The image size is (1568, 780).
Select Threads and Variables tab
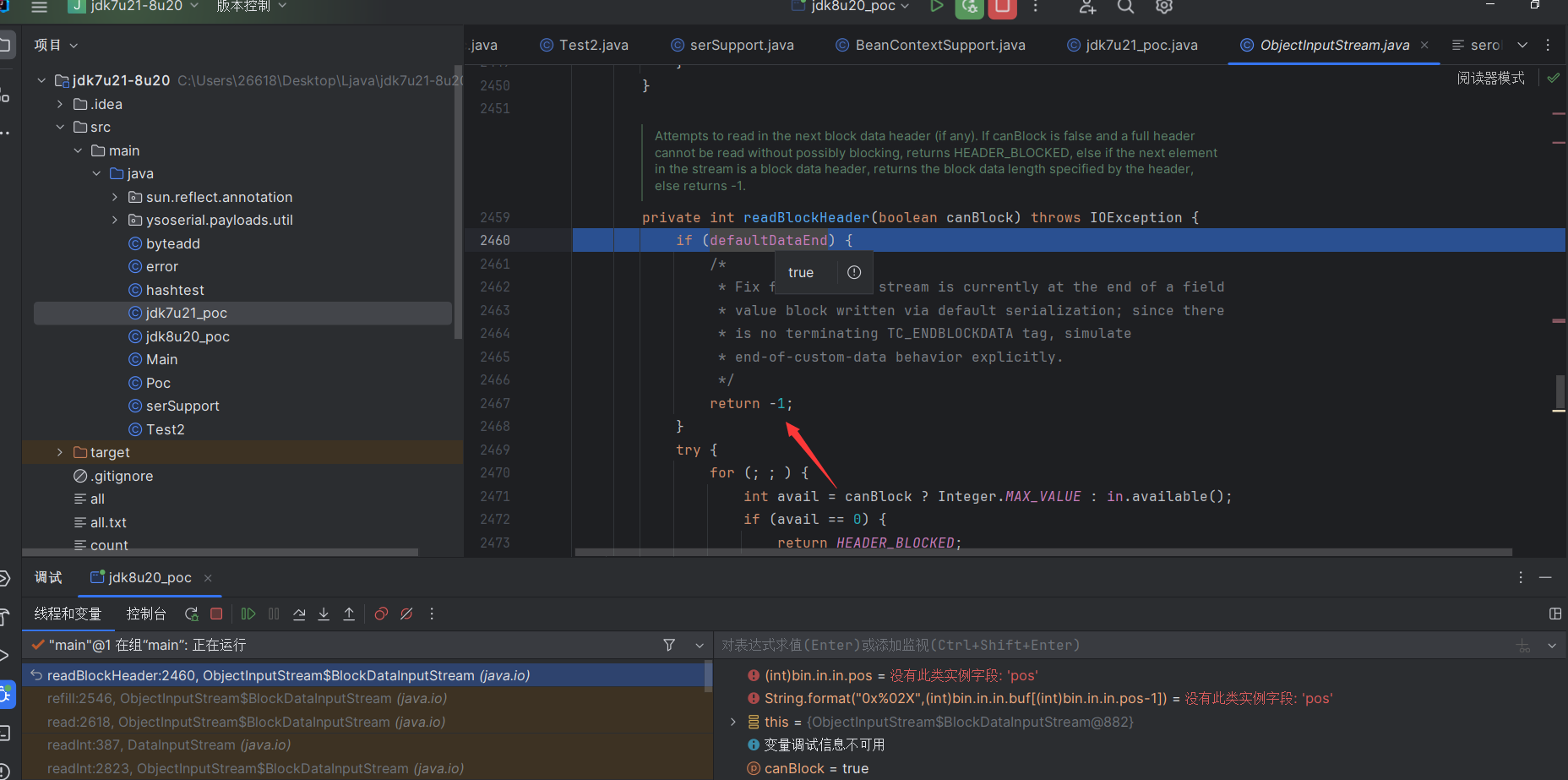(68, 614)
